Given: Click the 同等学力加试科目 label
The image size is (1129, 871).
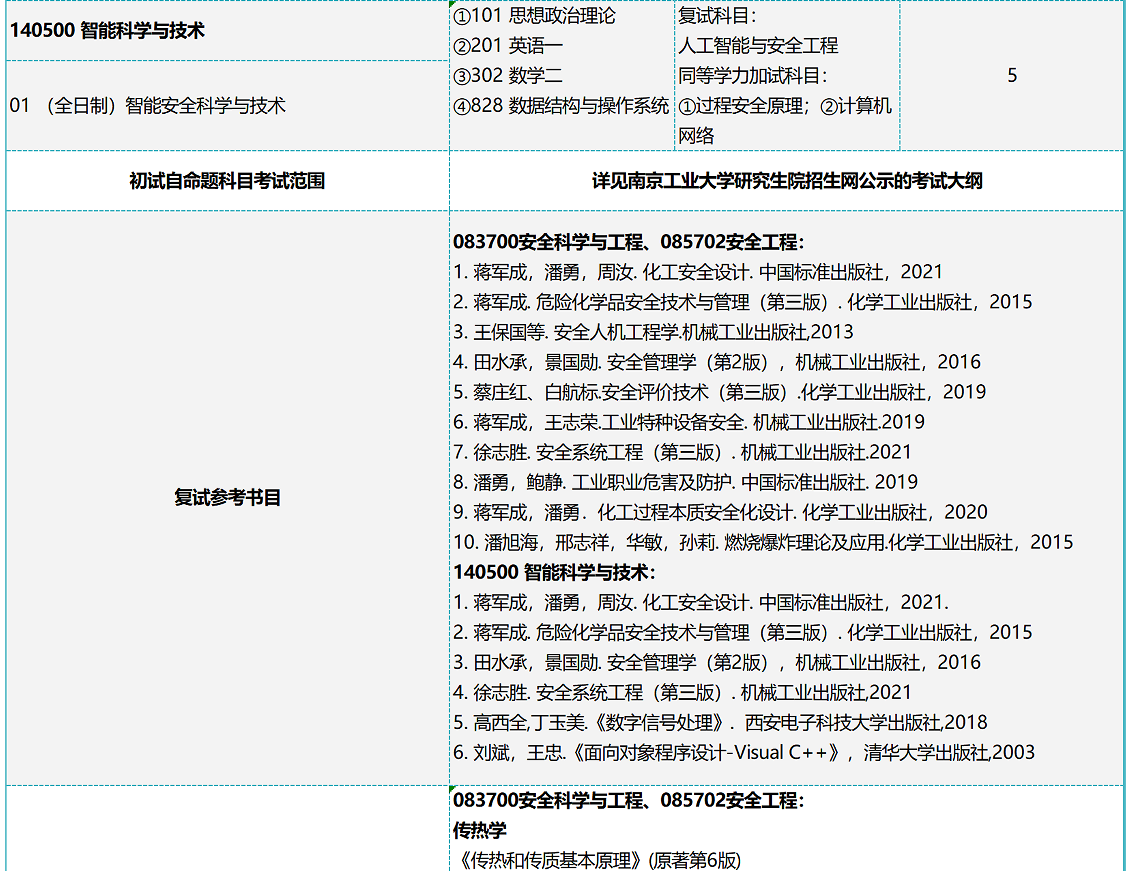Looking at the screenshot, I should [753, 76].
